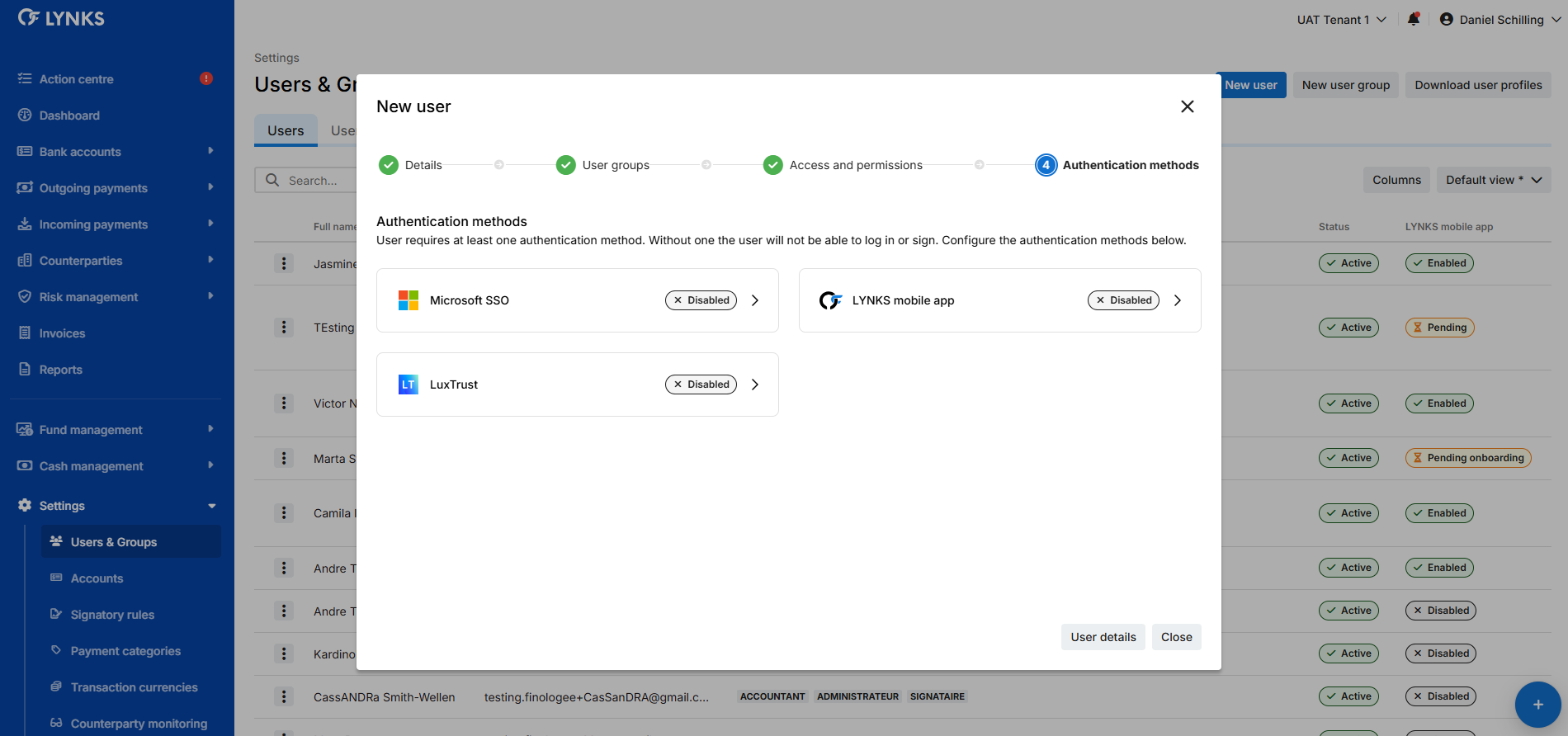This screenshot has width=1568, height=736.
Task: Click the Risk management shield icon
Action: [x=25, y=296]
